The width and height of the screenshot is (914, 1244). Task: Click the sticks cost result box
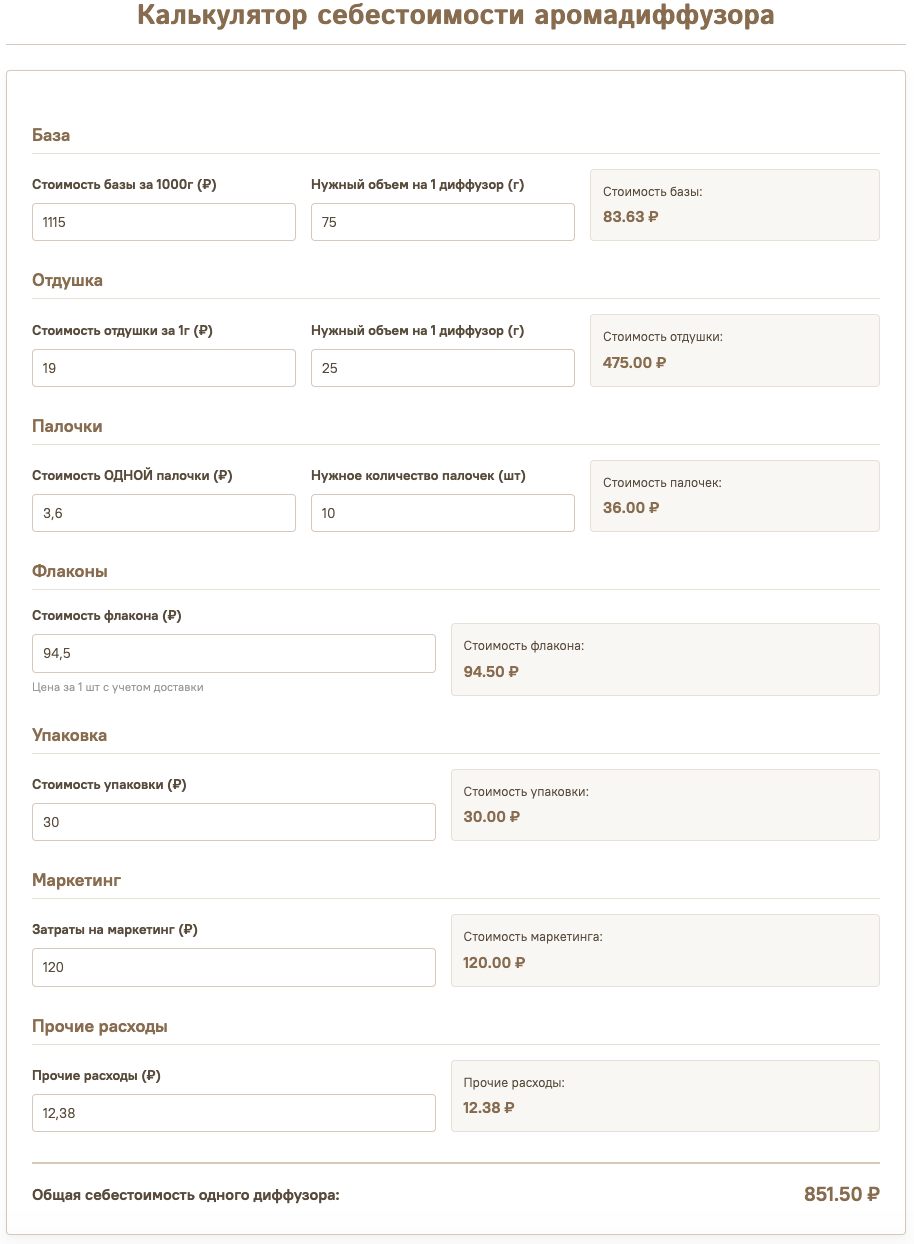click(x=735, y=496)
